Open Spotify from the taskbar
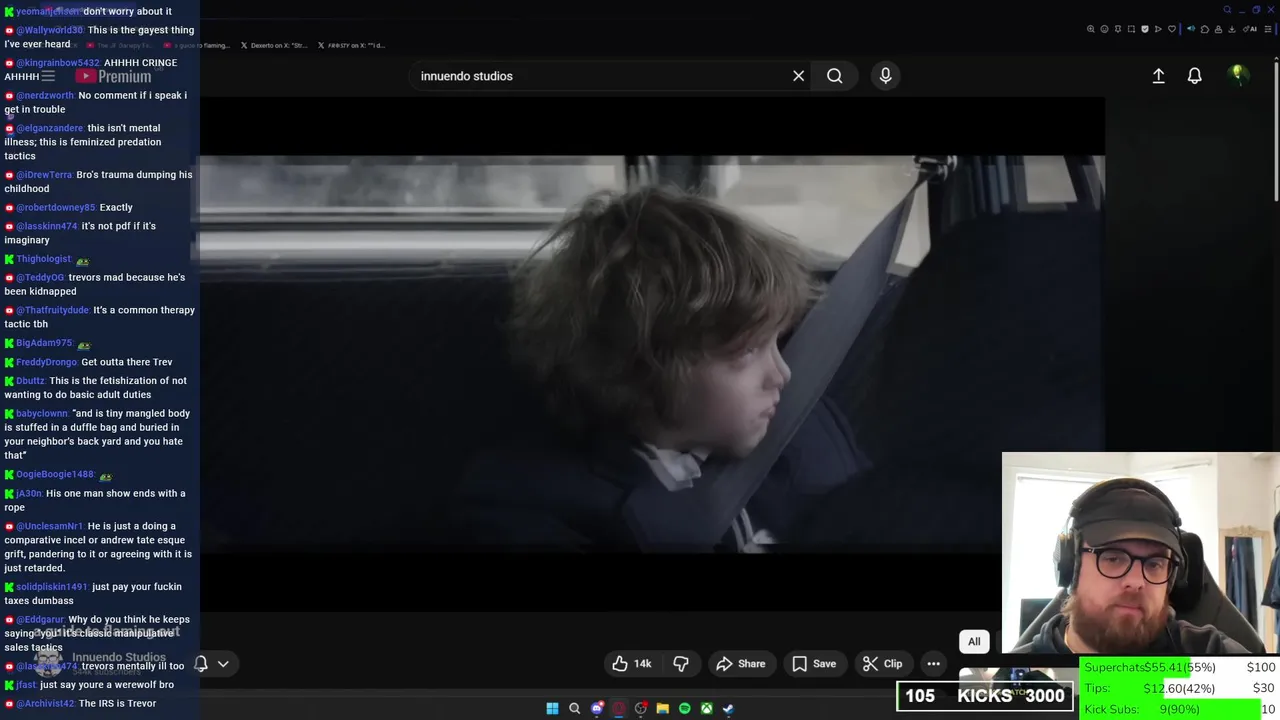The width and height of the screenshot is (1280, 720). point(684,708)
